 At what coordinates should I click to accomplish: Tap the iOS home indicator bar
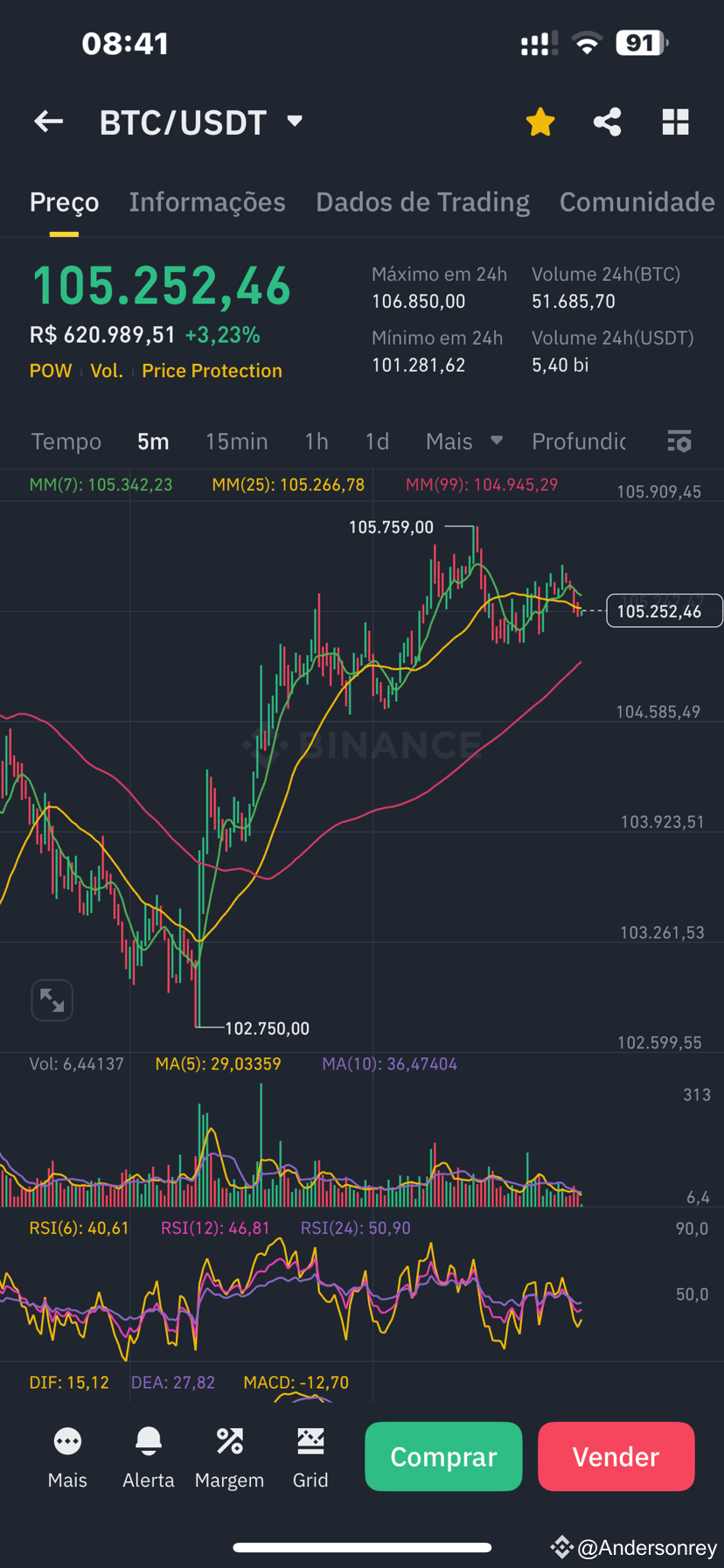pos(362,1547)
